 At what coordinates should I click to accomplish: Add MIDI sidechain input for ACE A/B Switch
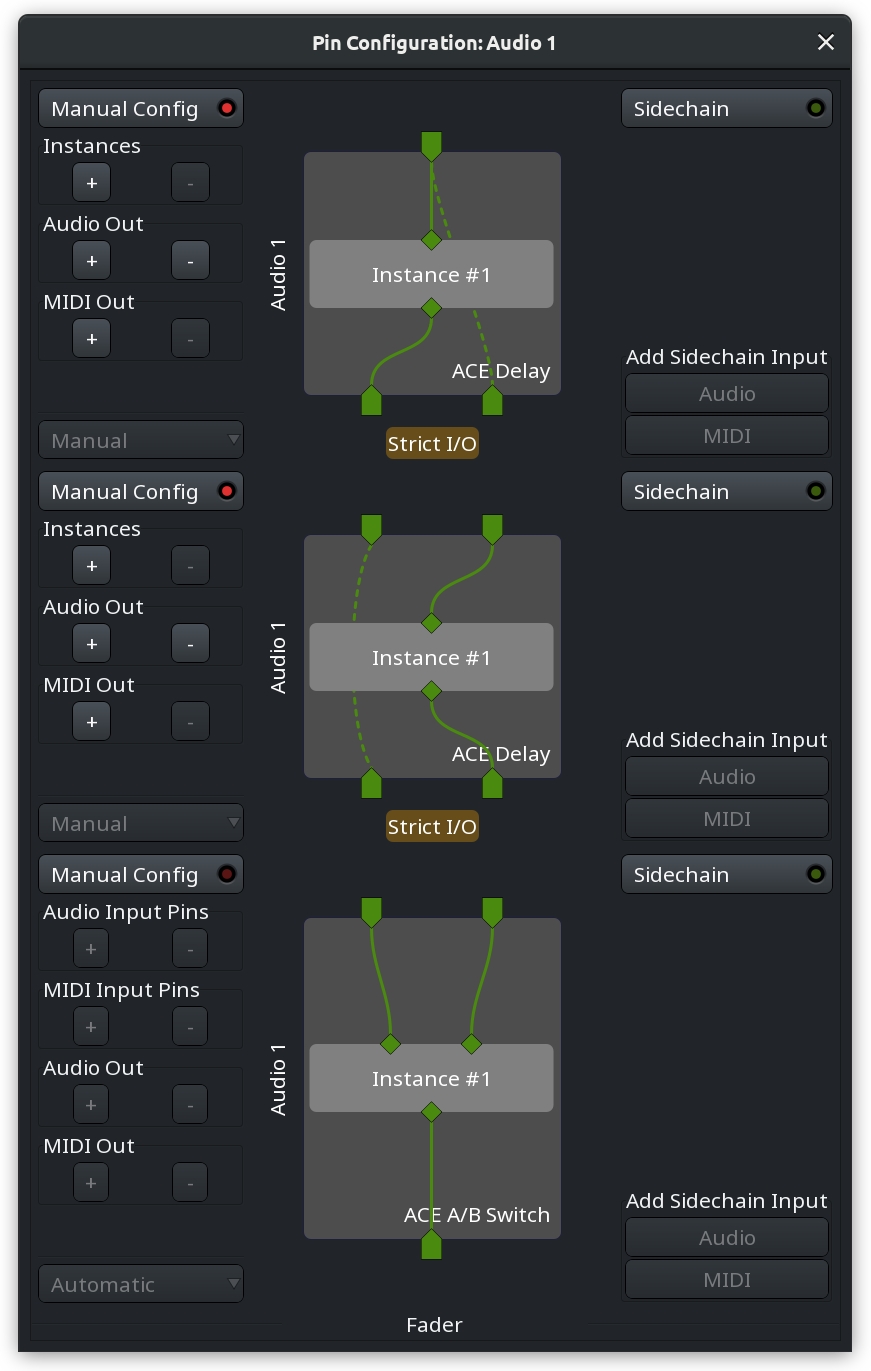(727, 1280)
